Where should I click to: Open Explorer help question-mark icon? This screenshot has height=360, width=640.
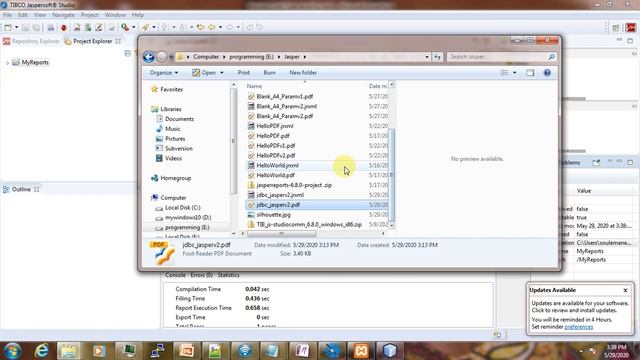pos(547,73)
